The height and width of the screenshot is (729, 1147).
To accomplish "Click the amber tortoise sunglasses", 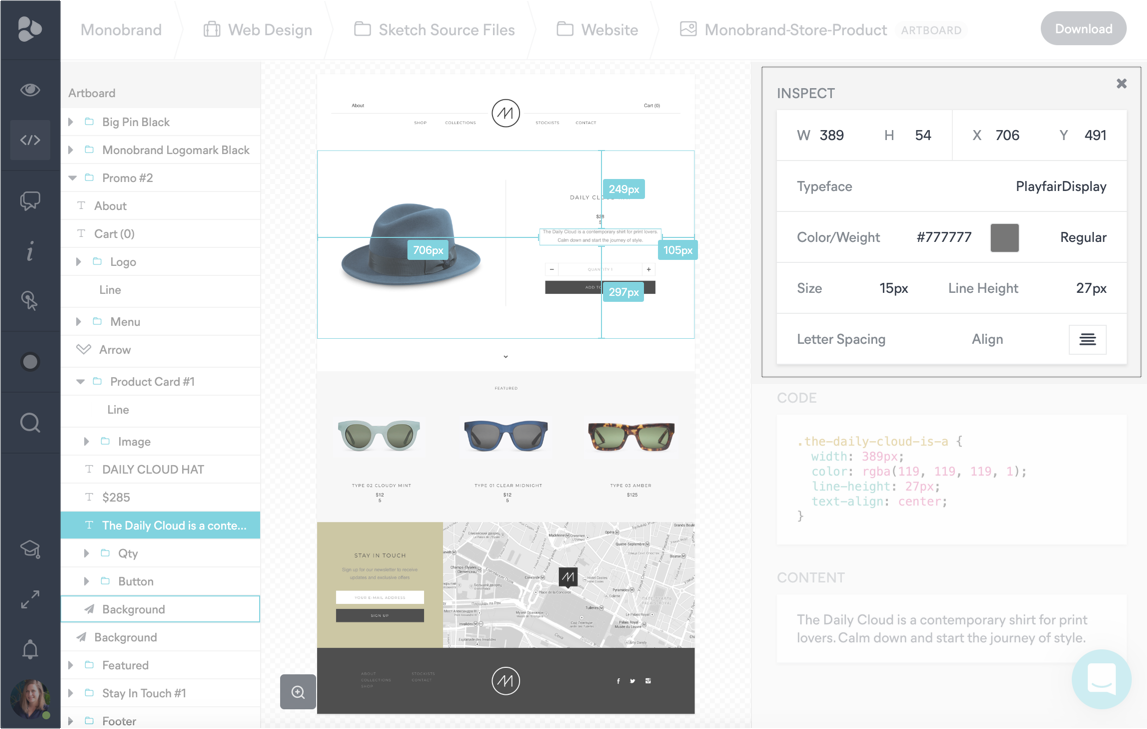I will click(x=631, y=437).
